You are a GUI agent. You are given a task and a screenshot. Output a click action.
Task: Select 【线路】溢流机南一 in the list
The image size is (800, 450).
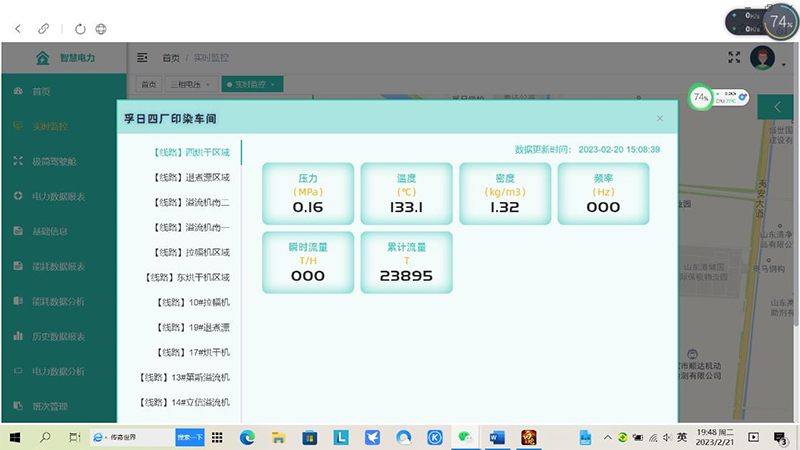click(191, 227)
